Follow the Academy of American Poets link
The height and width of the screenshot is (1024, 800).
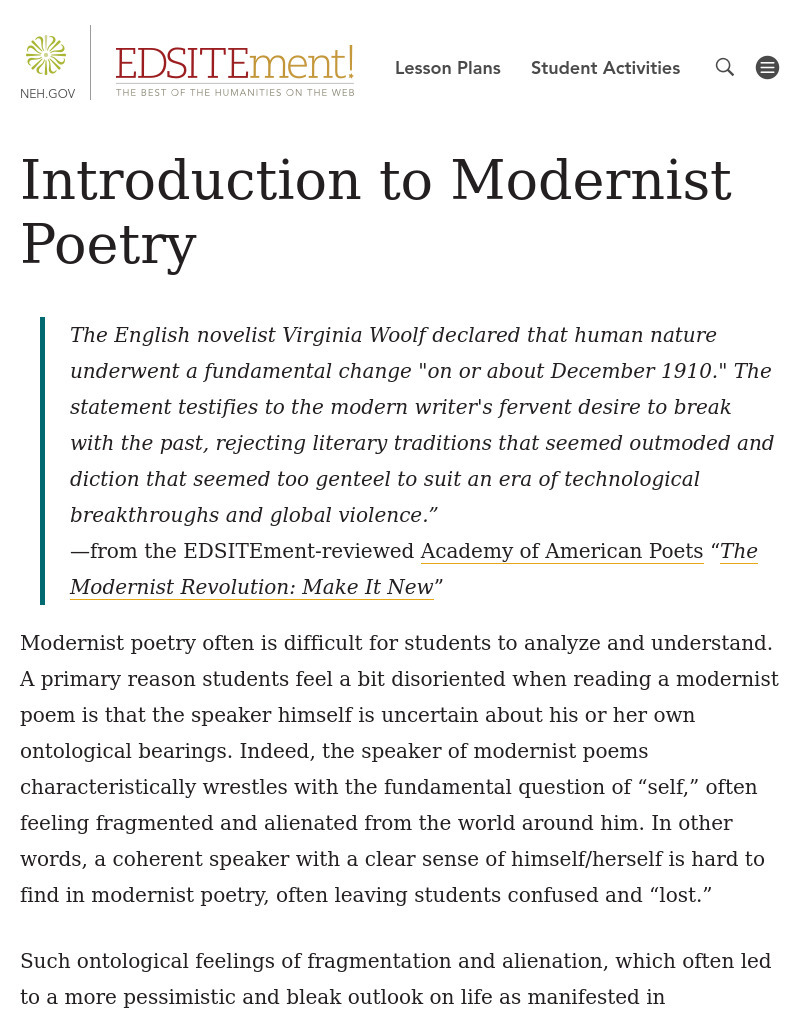pyautogui.click(x=561, y=551)
